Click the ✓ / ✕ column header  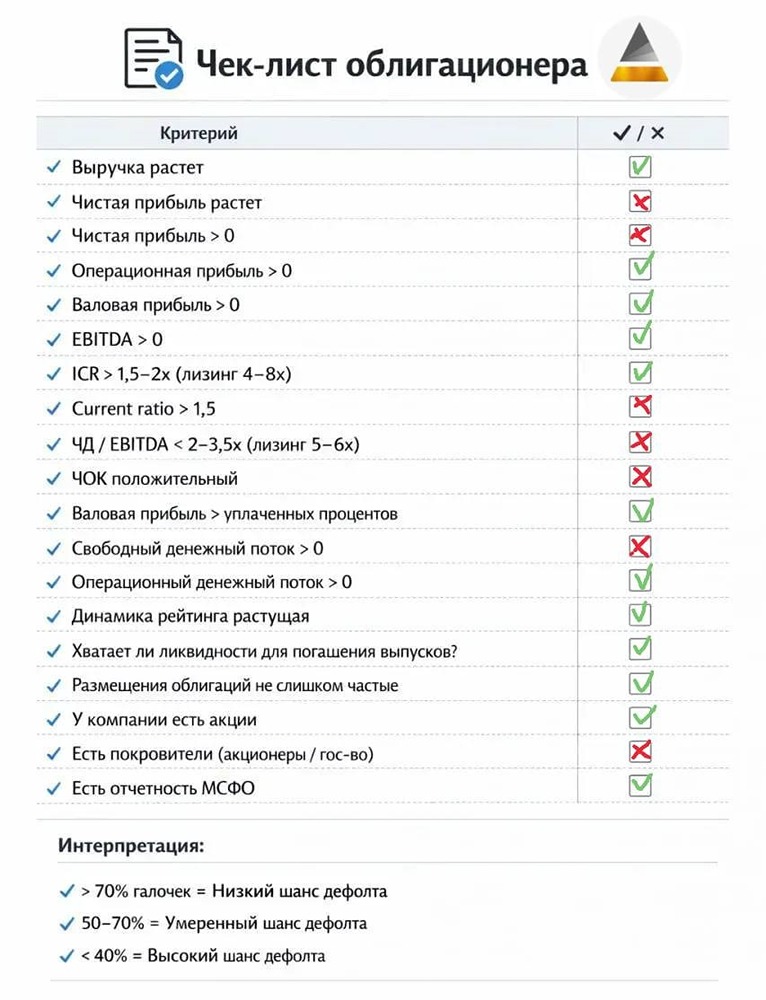(x=639, y=134)
